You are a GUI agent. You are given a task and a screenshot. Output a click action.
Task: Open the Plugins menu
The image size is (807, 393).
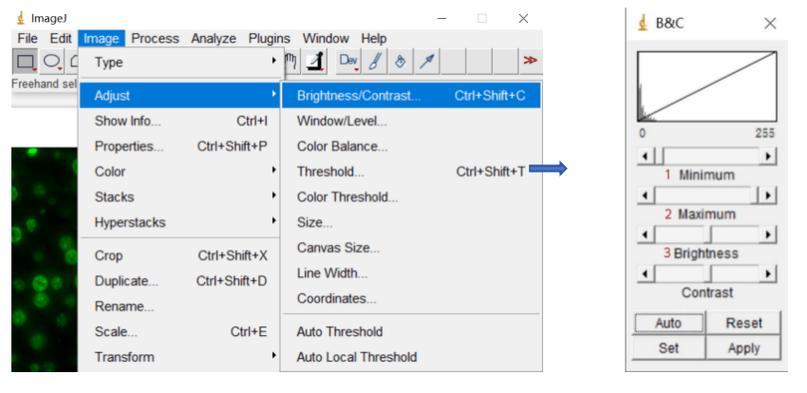[x=269, y=39]
